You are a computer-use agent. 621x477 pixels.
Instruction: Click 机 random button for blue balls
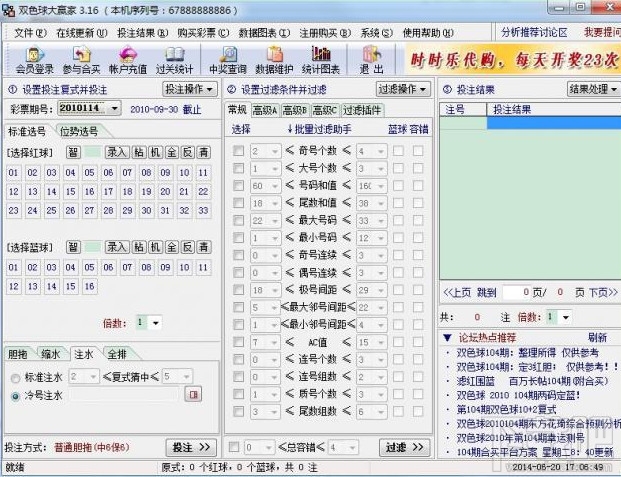[155, 247]
